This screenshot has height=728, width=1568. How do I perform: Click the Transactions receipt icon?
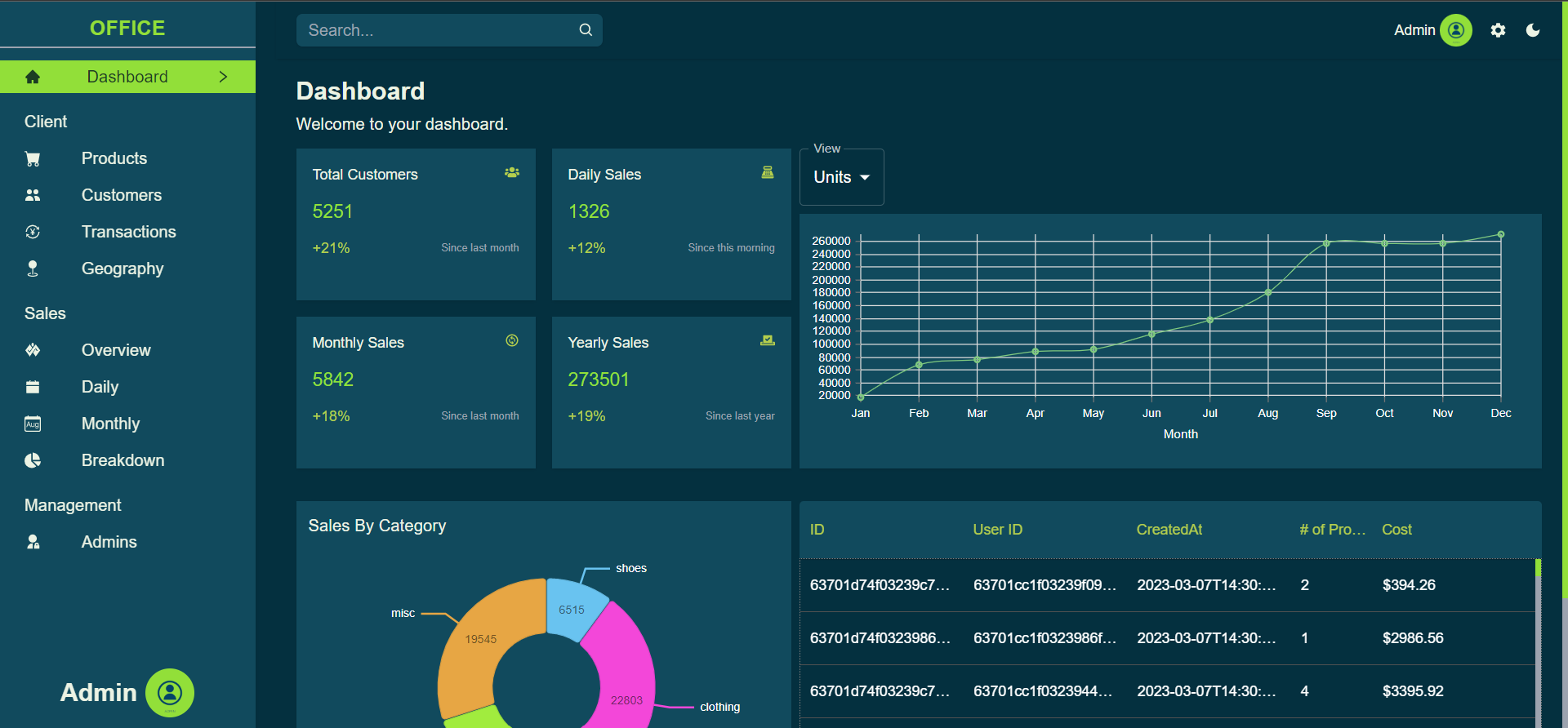pyautogui.click(x=33, y=232)
